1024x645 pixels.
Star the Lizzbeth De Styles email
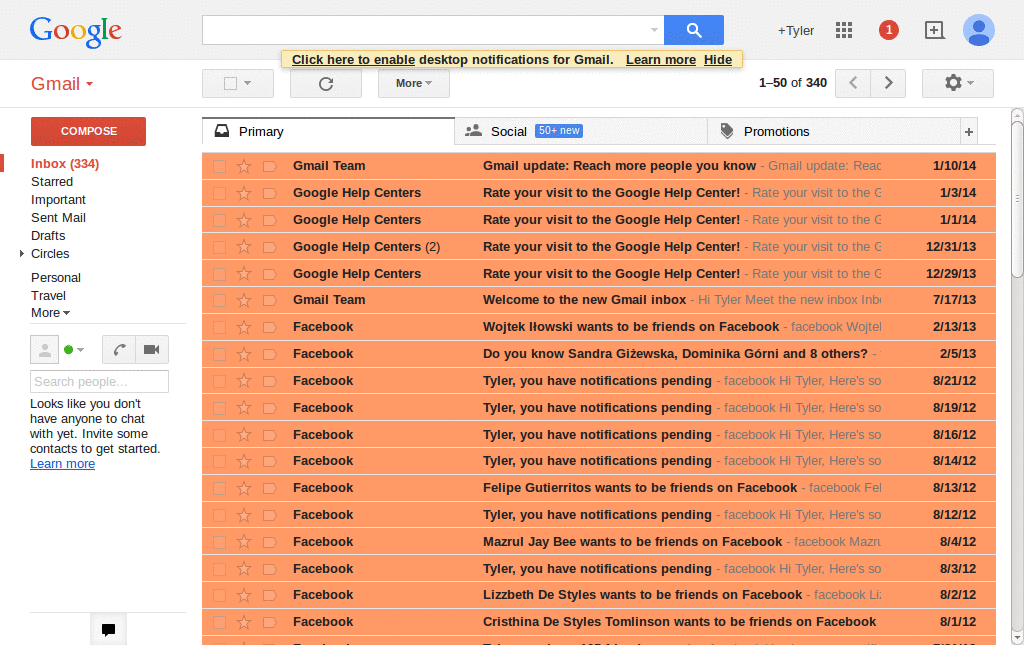pos(244,595)
